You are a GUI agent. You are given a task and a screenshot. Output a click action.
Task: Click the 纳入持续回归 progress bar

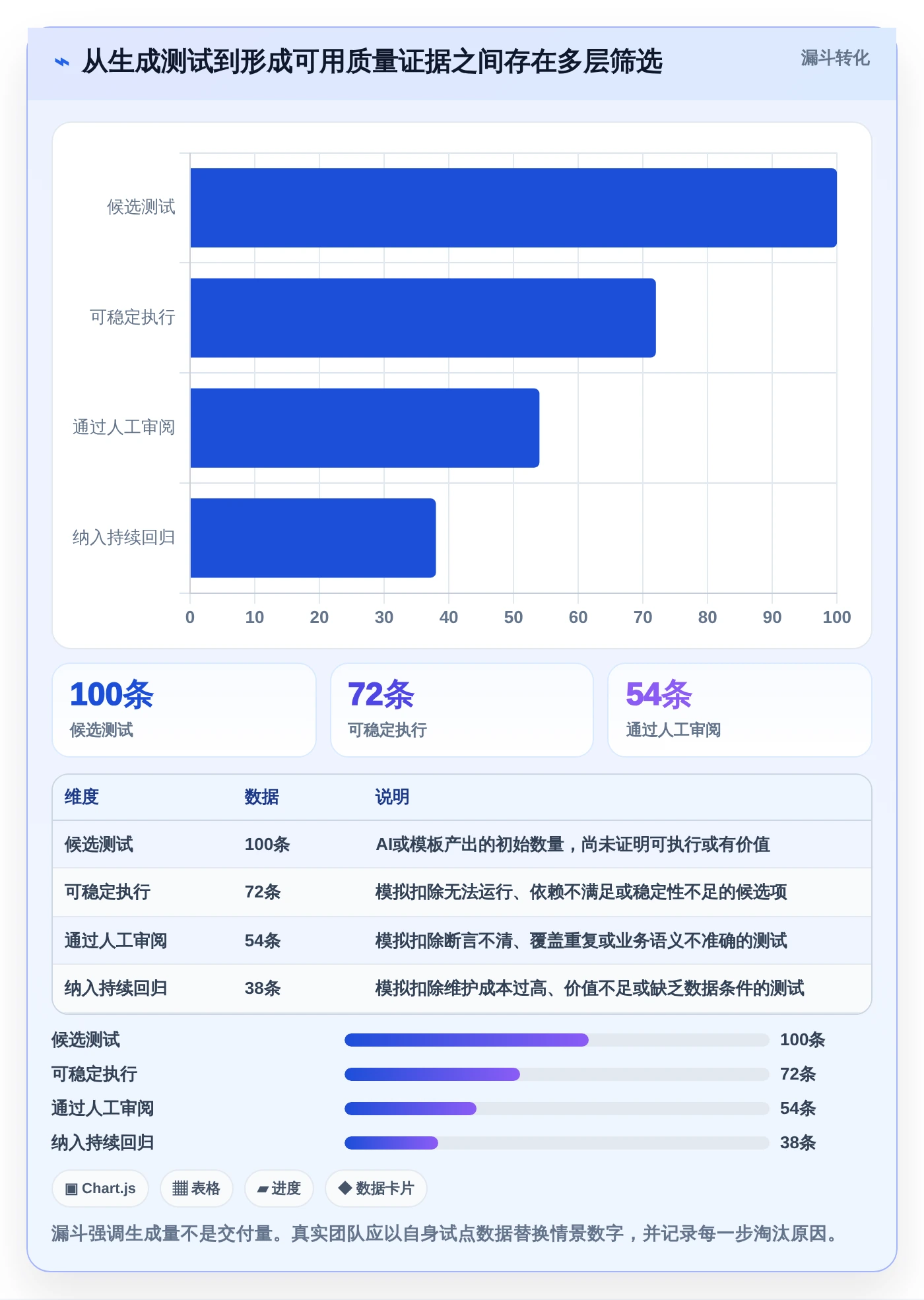(x=557, y=1143)
